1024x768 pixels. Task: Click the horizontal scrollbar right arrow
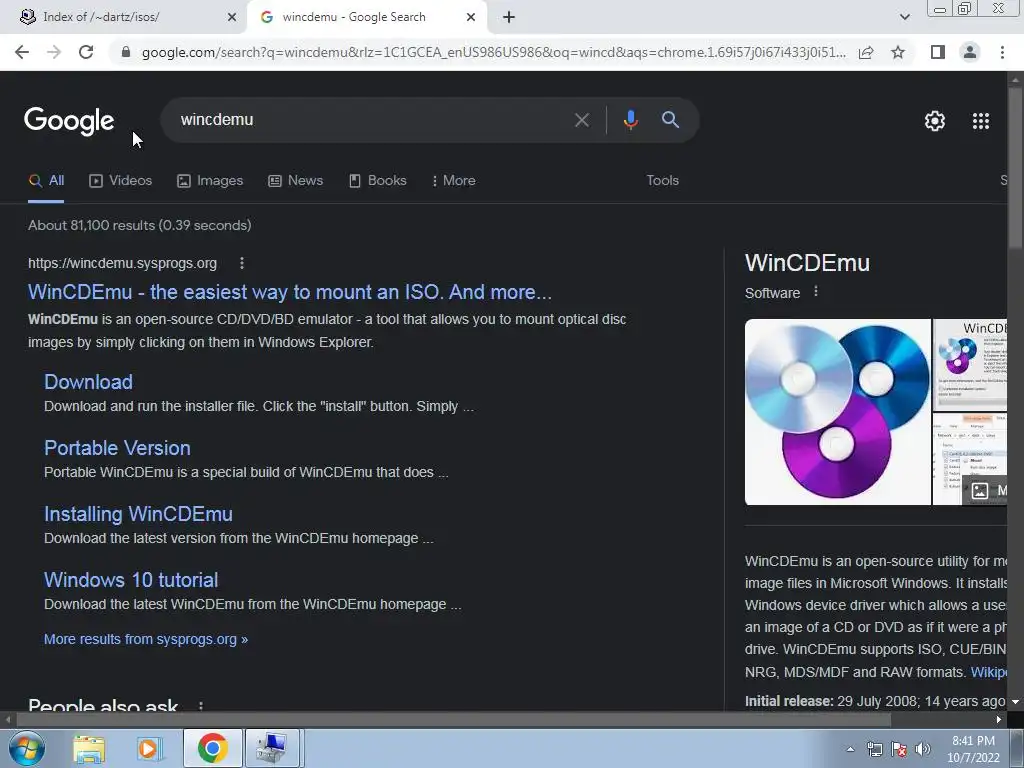[999, 720]
